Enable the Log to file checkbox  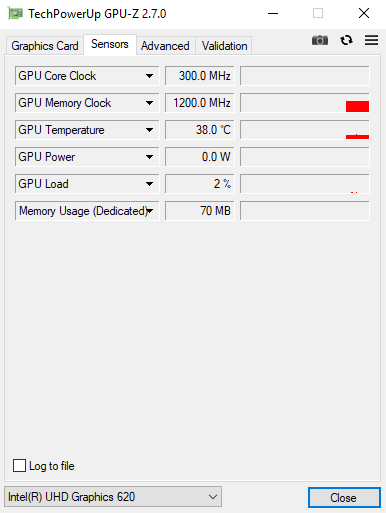pos(19,465)
